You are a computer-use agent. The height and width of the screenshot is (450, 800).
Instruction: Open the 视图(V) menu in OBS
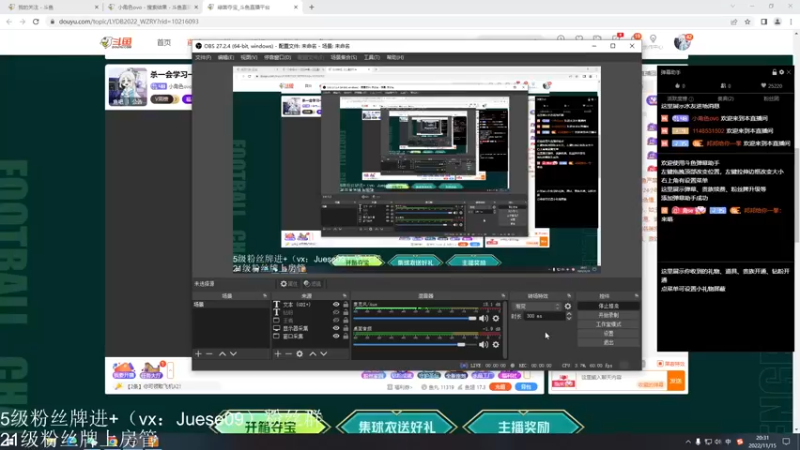248,58
